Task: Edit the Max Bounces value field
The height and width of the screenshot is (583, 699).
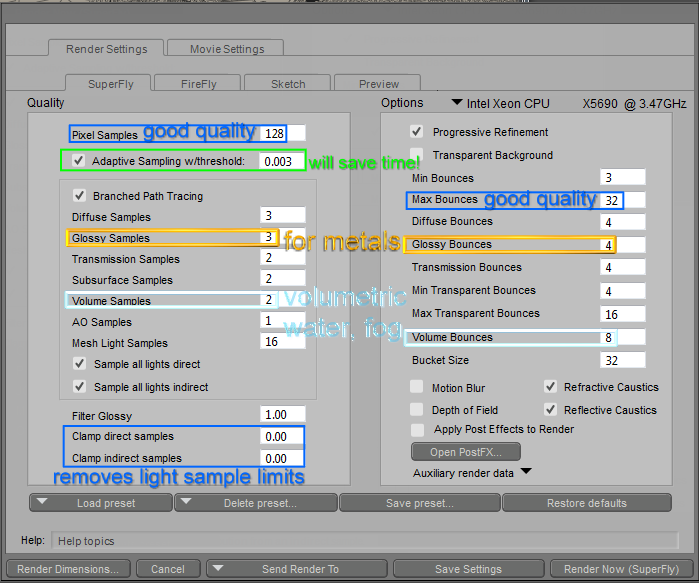Action: [x=622, y=200]
